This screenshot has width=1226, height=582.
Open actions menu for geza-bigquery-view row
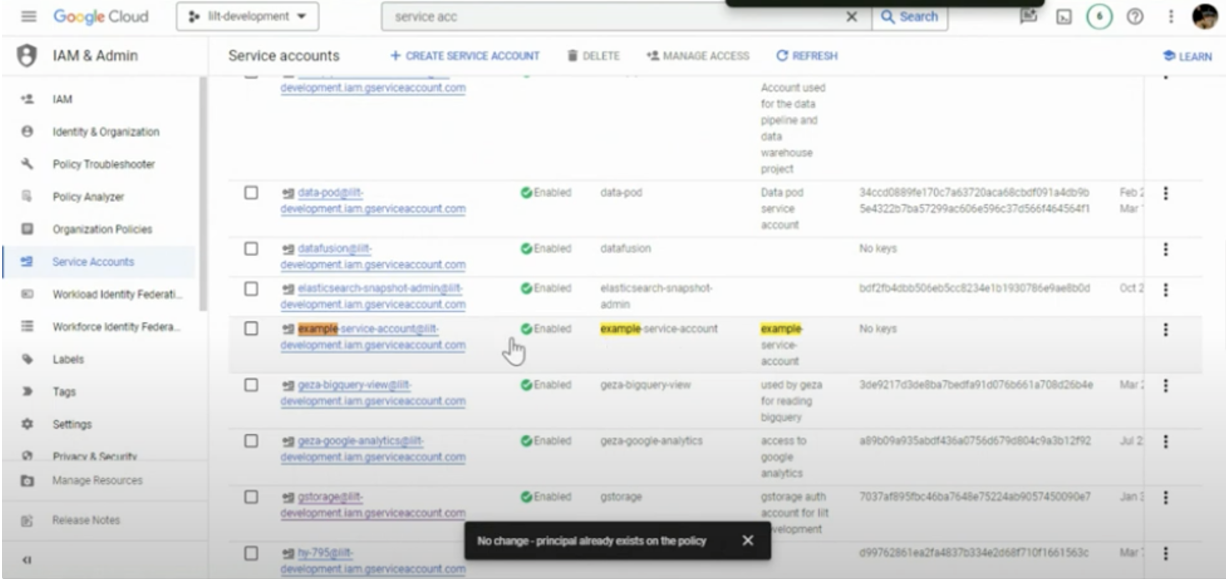[1166, 385]
